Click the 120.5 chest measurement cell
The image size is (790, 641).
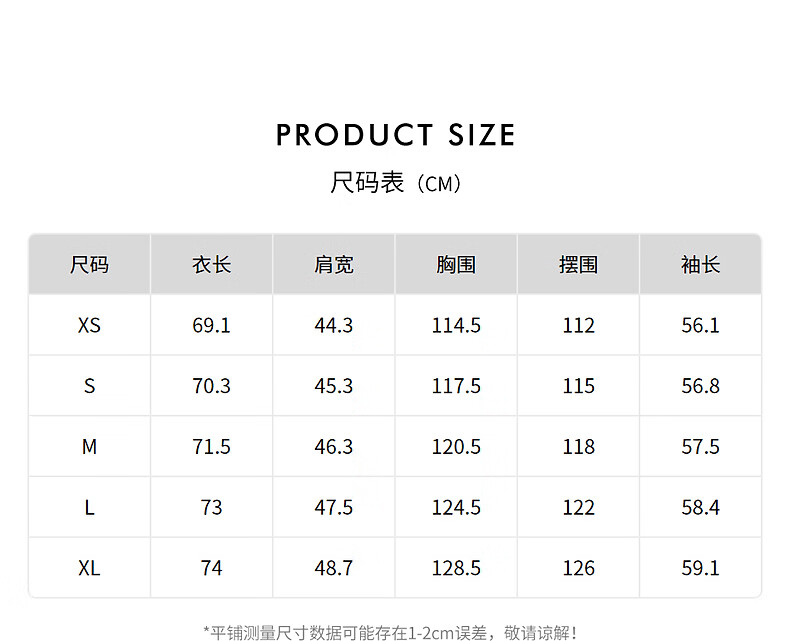point(456,447)
